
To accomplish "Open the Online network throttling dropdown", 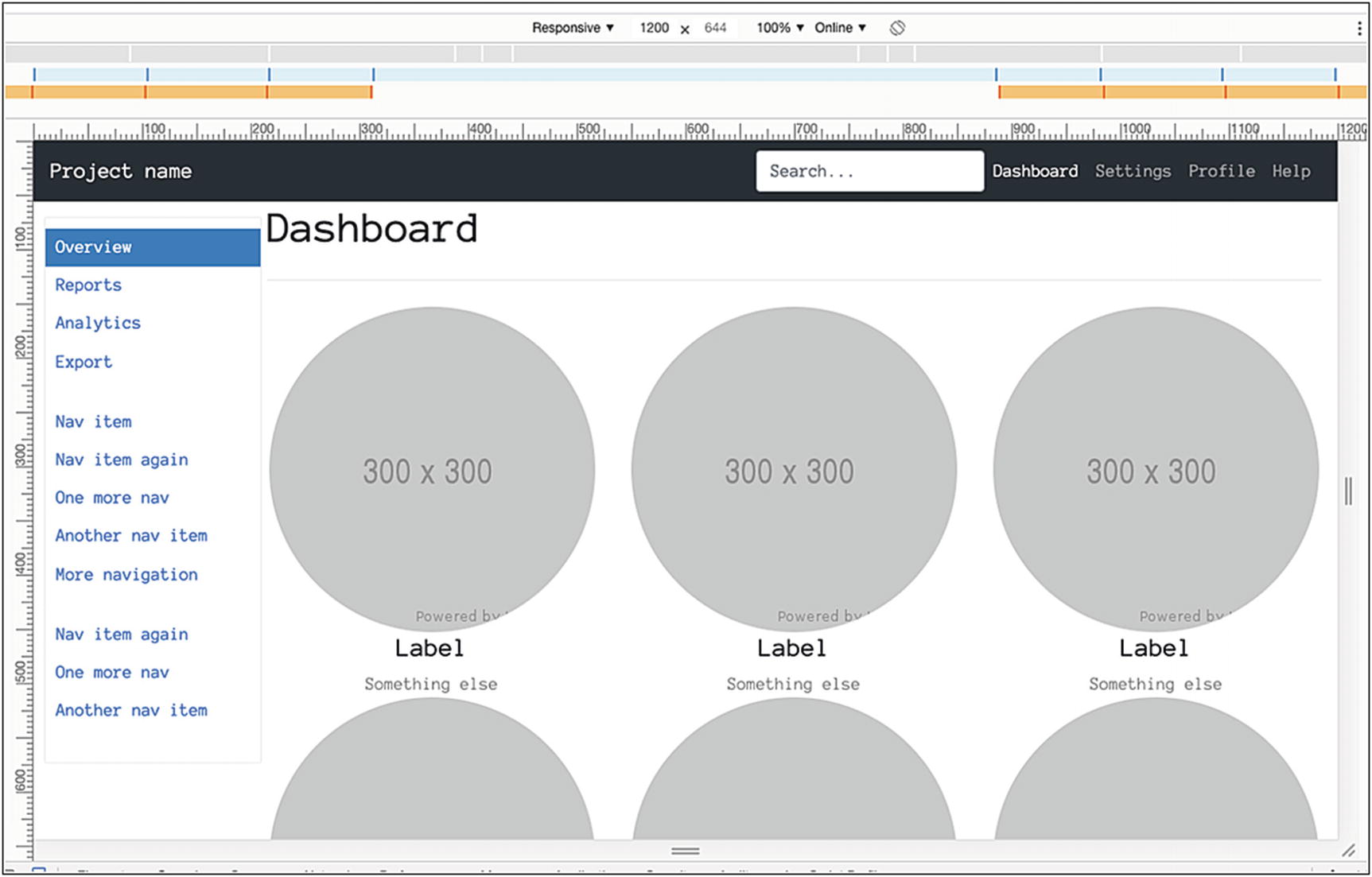I will [x=840, y=28].
